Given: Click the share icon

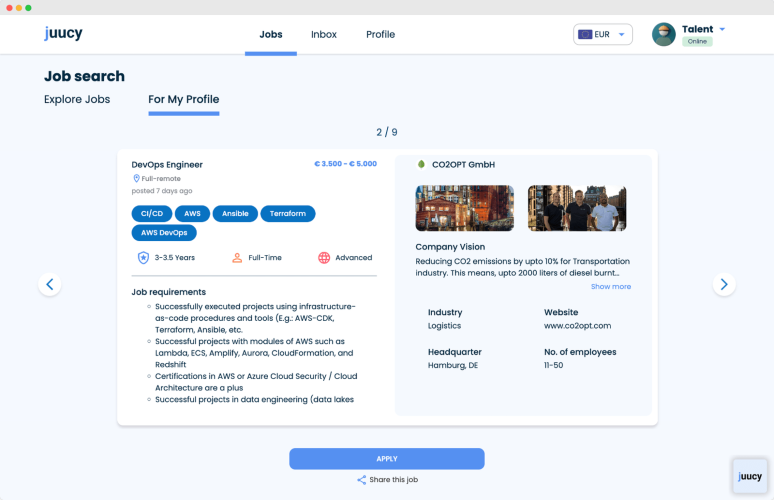Looking at the screenshot, I should (362, 480).
